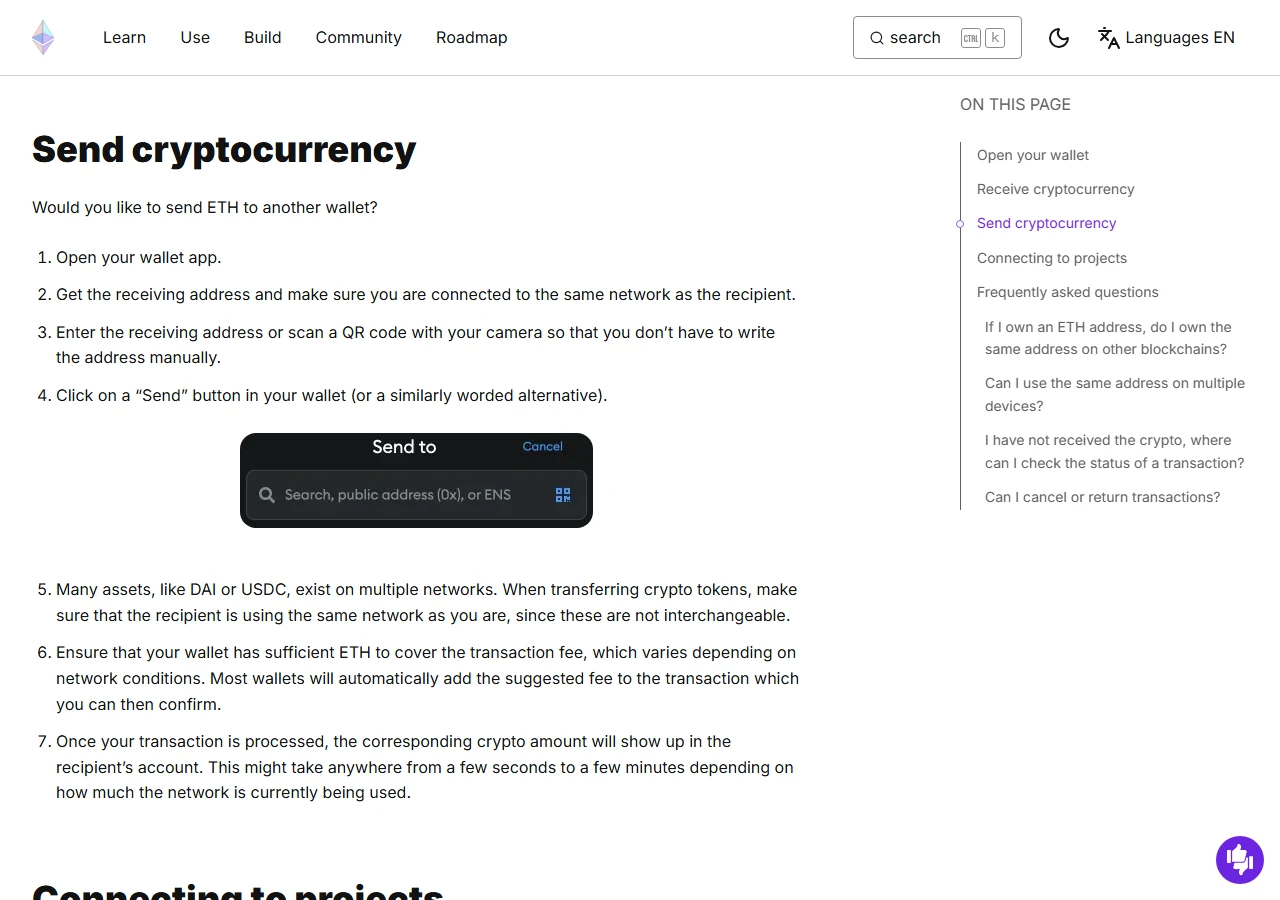1280x900 pixels.
Task: Jump to Open your wallet section
Action: click(1033, 155)
